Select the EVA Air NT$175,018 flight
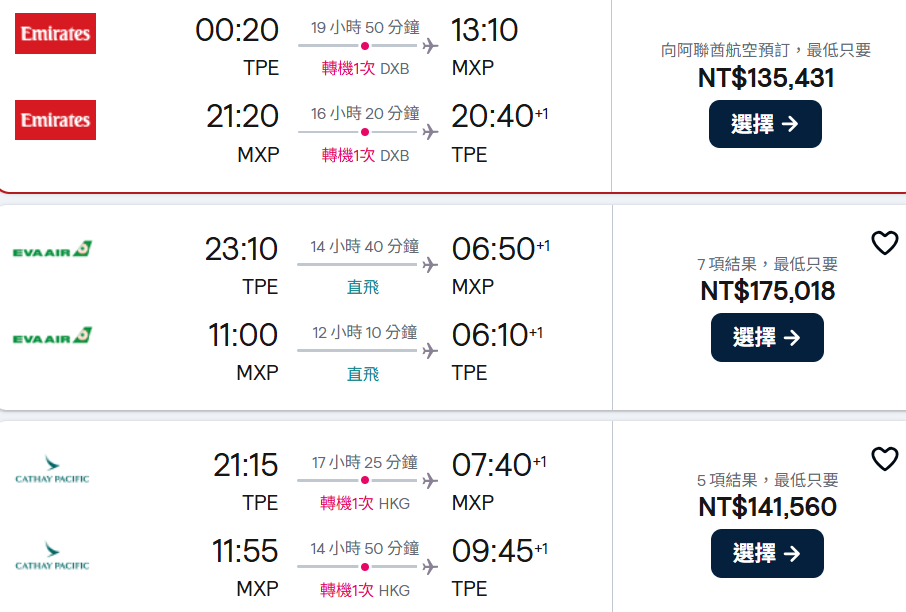This screenshot has height=612, width=906. pyautogui.click(x=767, y=337)
